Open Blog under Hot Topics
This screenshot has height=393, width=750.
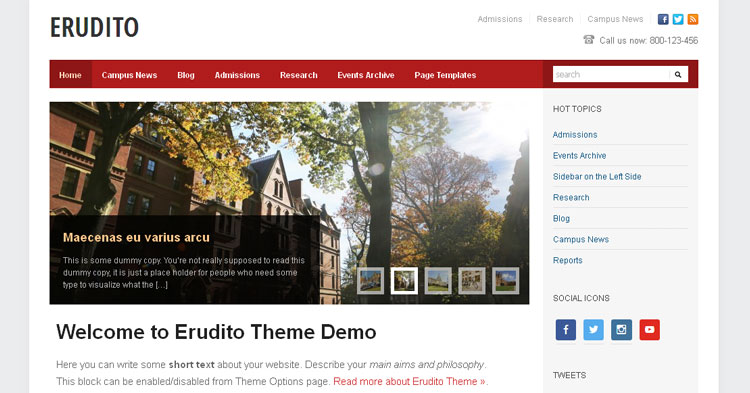click(562, 218)
